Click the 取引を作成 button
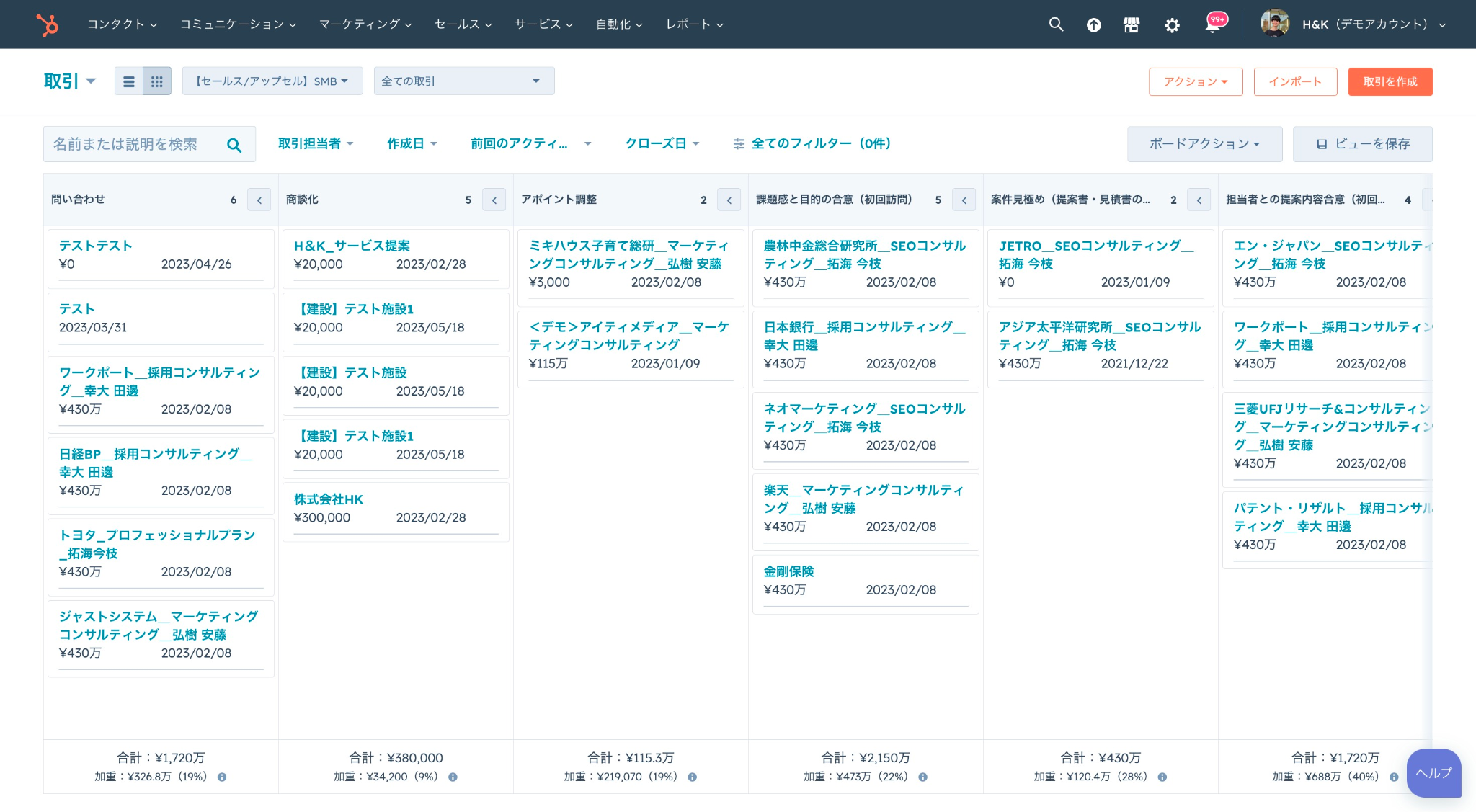Image resolution: width=1476 pixels, height=812 pixels. click(x=1390, y=82)
